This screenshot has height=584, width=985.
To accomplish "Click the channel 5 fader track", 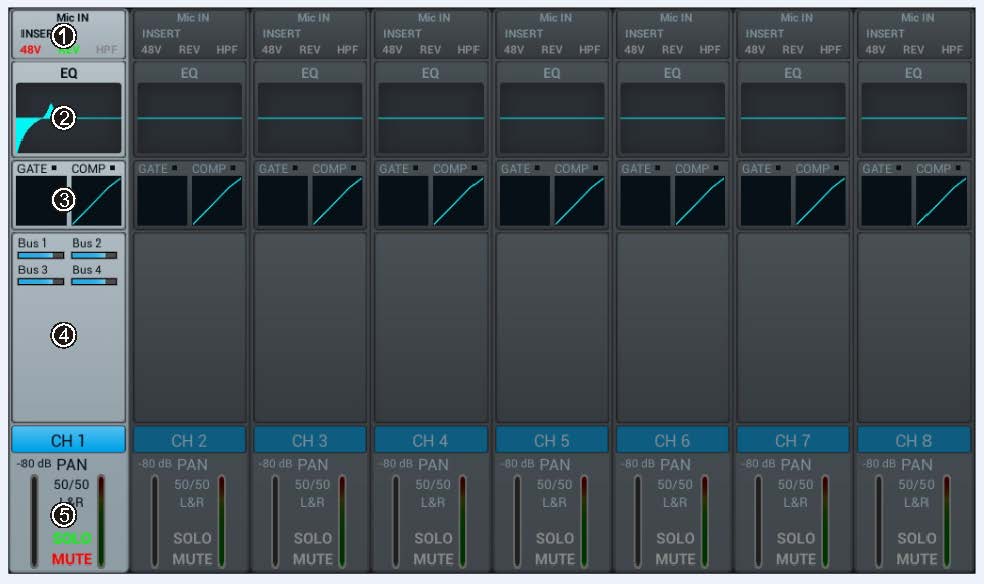I will coord(517,521).
